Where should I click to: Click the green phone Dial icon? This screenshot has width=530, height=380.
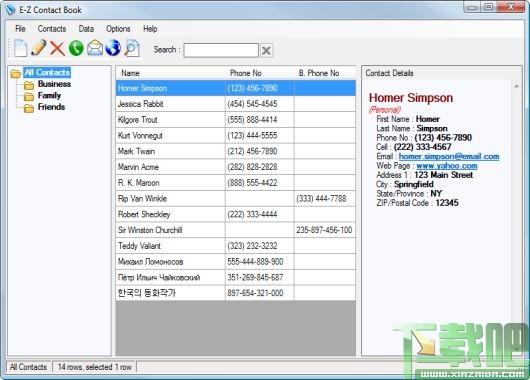coord(76,48)
